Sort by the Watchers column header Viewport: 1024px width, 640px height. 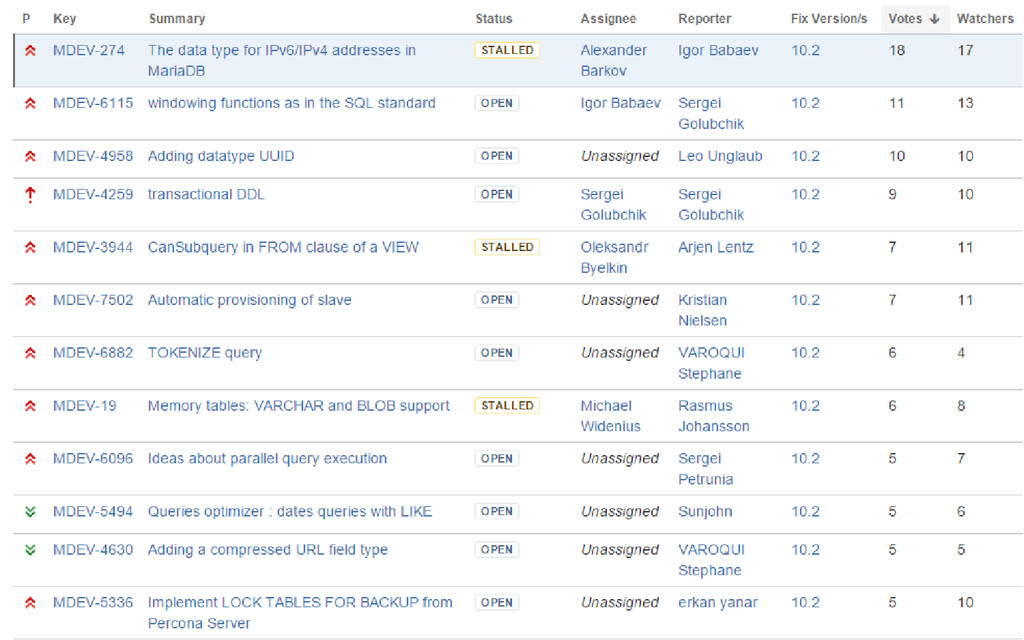point(985,19)
